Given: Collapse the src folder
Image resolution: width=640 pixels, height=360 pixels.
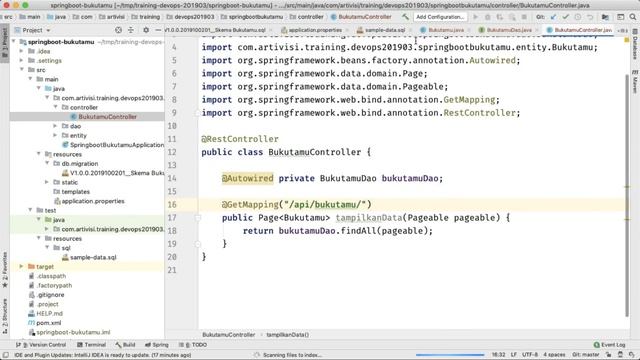Looking at the screenshot, I should (x=22, y=70).
